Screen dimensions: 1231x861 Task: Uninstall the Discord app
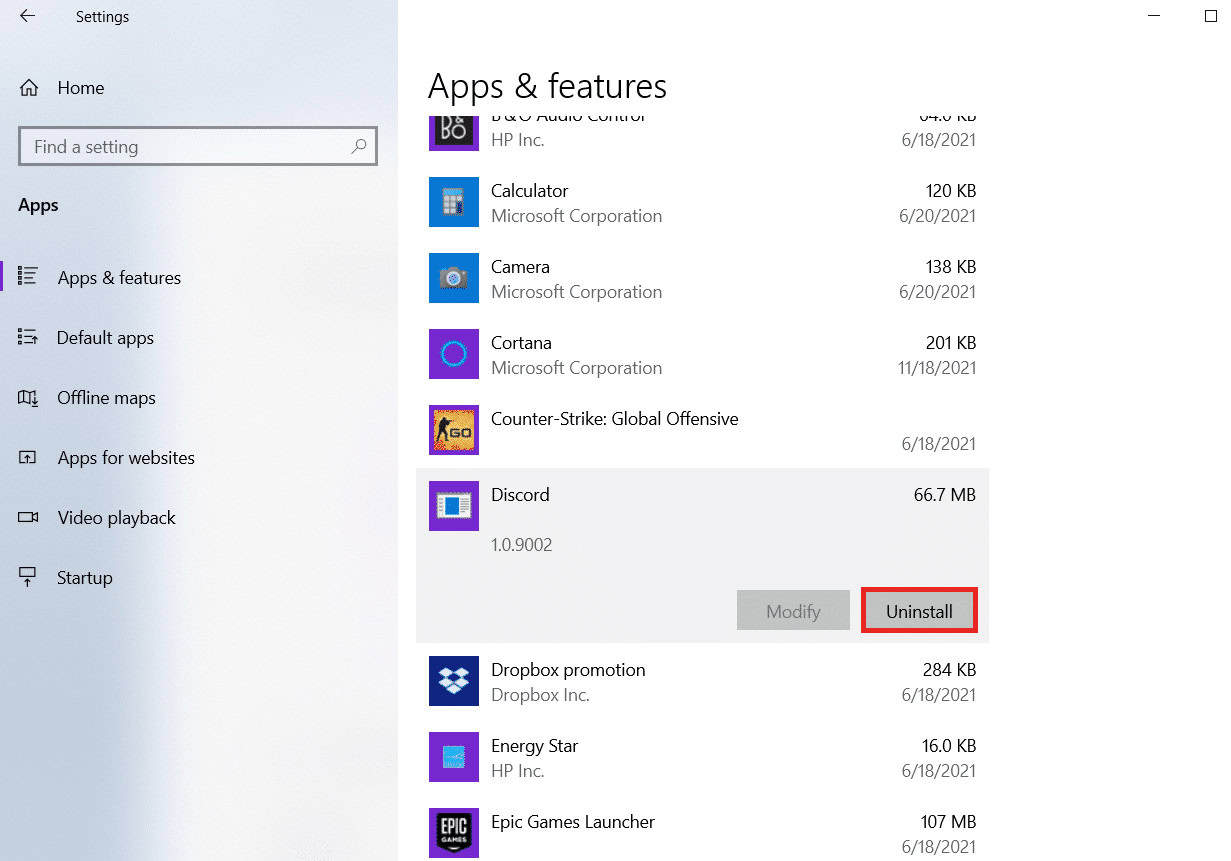pos(918,610)
